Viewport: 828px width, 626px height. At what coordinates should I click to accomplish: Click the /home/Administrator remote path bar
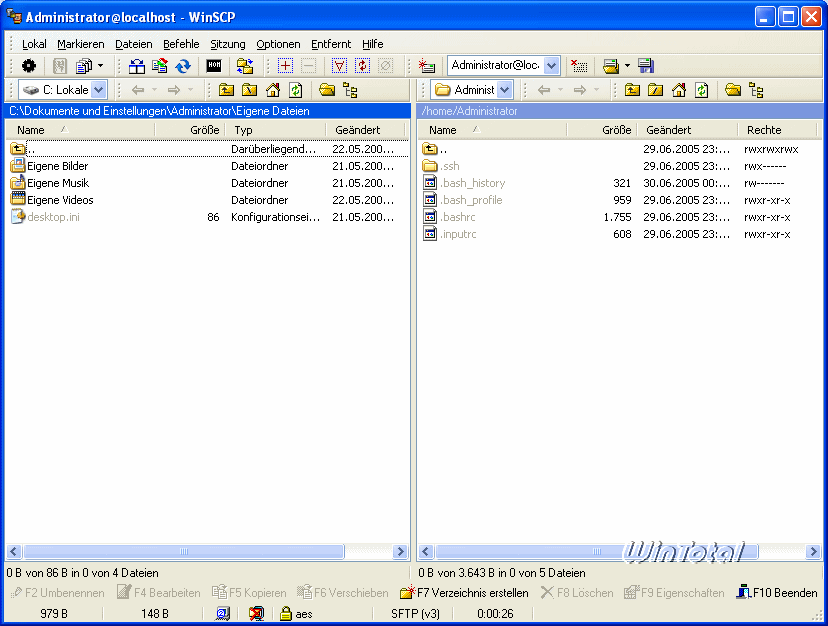pyautogui.click(x=619, y=111)
